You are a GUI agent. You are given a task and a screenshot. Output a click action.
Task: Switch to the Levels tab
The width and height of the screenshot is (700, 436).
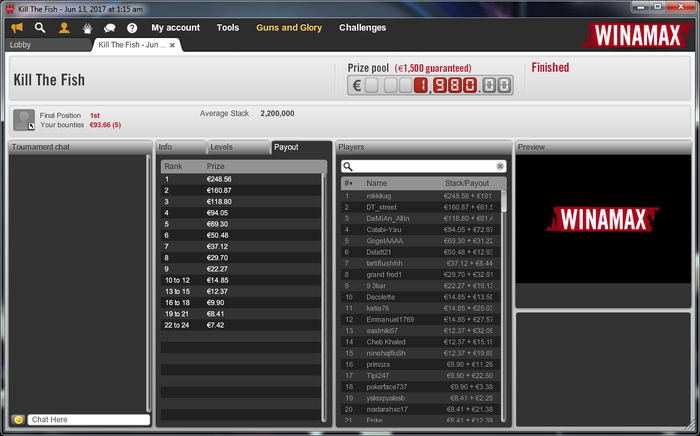(238, 147)
